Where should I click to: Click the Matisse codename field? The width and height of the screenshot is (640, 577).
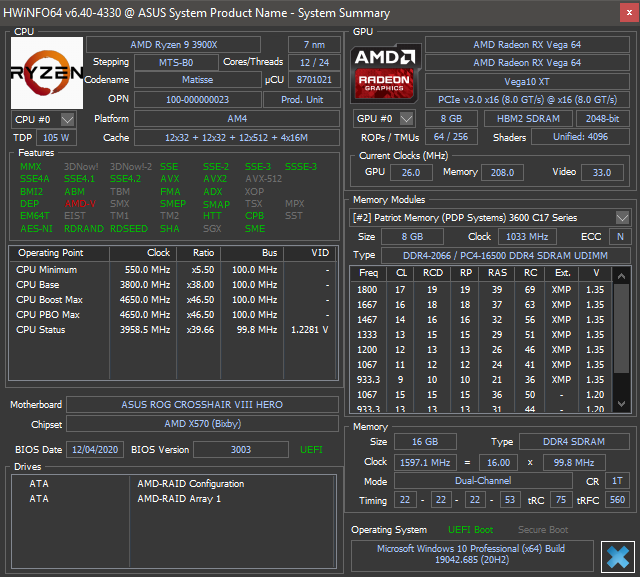pos(198,80)
